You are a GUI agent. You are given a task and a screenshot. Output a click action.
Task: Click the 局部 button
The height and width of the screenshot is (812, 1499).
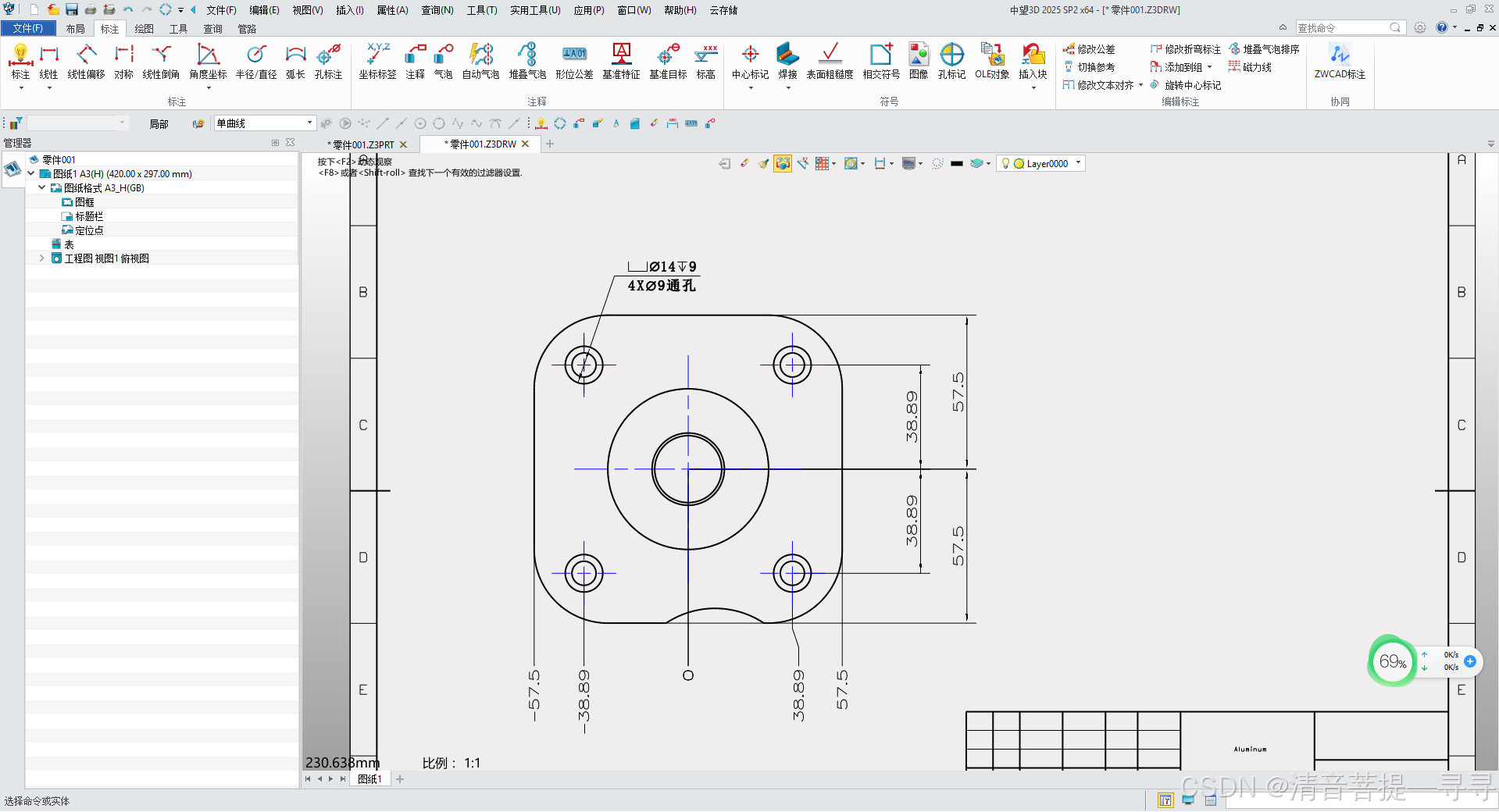[x=159, y=124]
